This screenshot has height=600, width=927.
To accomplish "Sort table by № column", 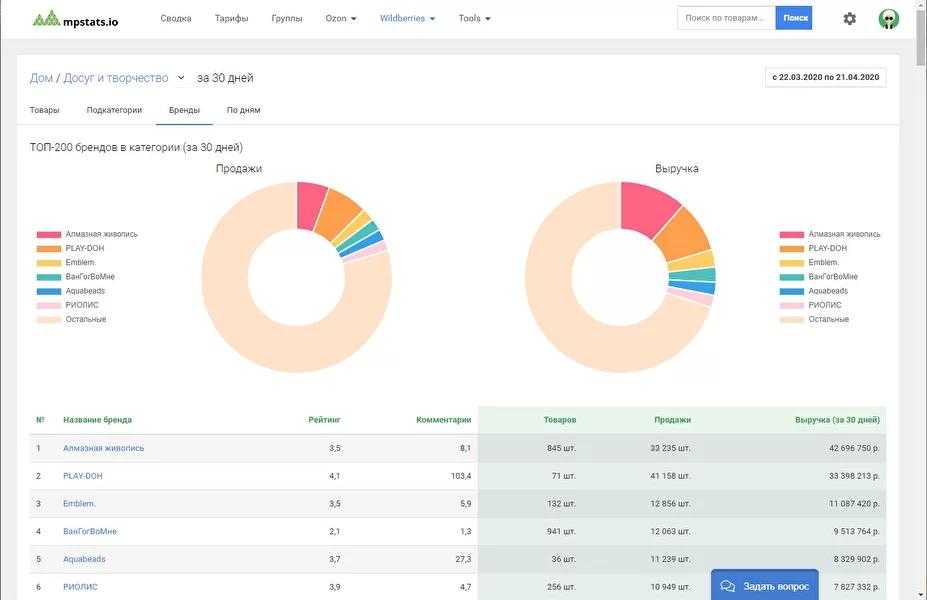I will tap(40, 420).
